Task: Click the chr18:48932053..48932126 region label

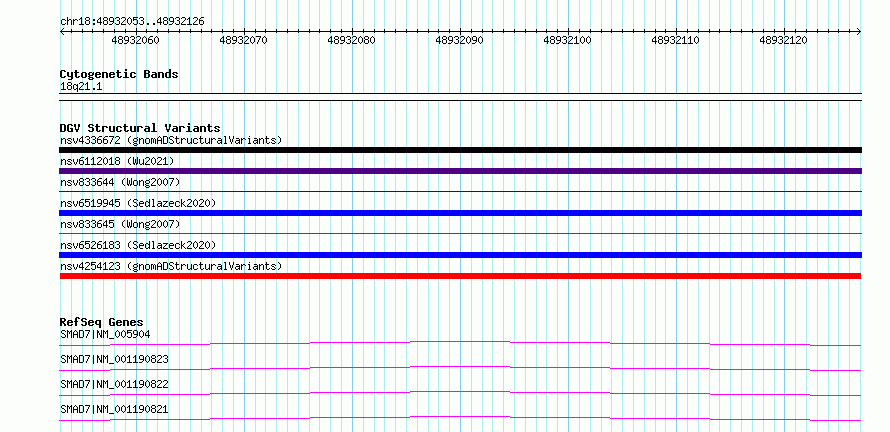Action: coord(132,22)
